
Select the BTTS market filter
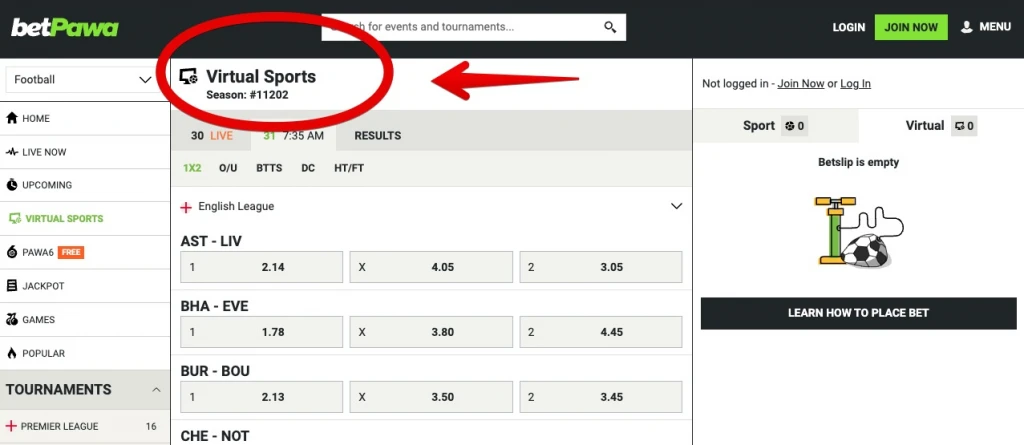pyautogui.click(x=269, y=168)
